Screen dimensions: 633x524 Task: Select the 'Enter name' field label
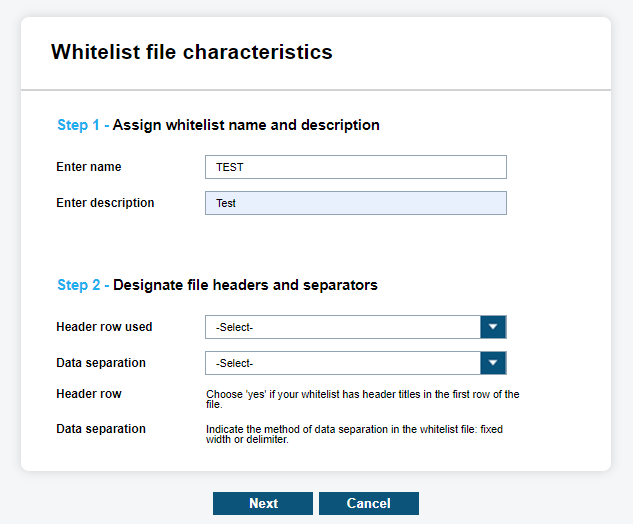[x=89, y=167]
